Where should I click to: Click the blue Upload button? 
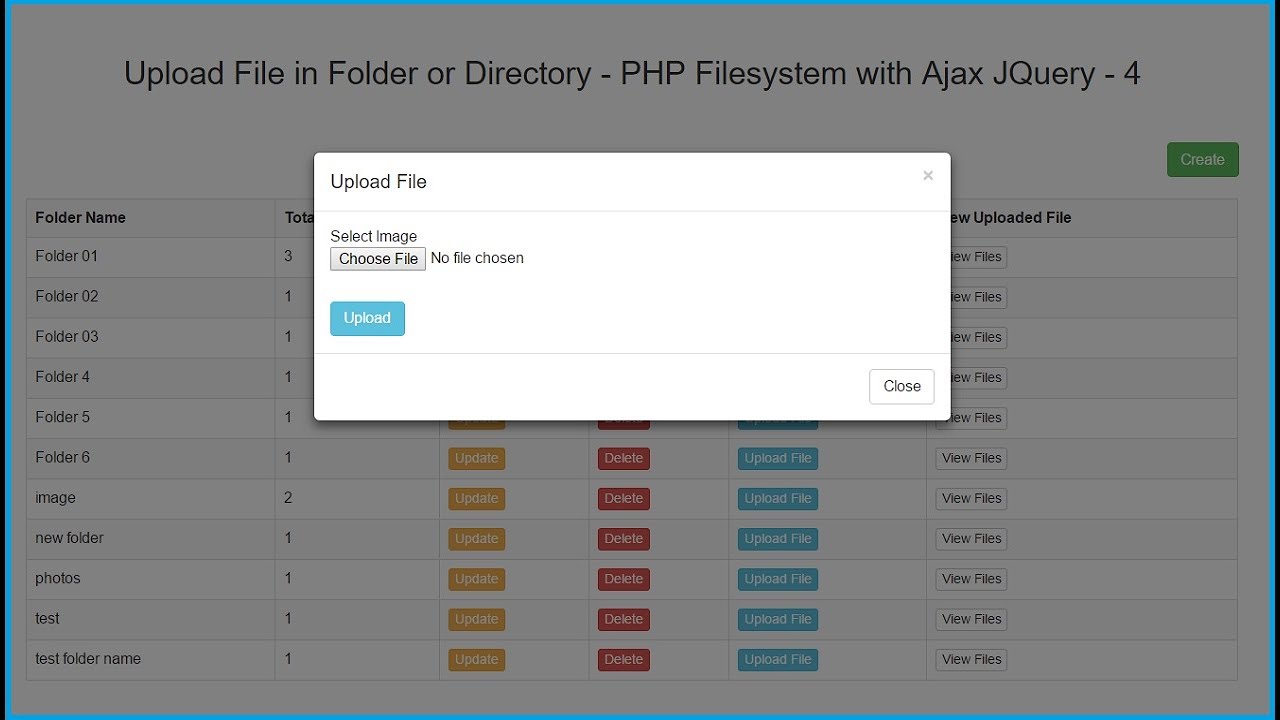click(x=367, y=318)
